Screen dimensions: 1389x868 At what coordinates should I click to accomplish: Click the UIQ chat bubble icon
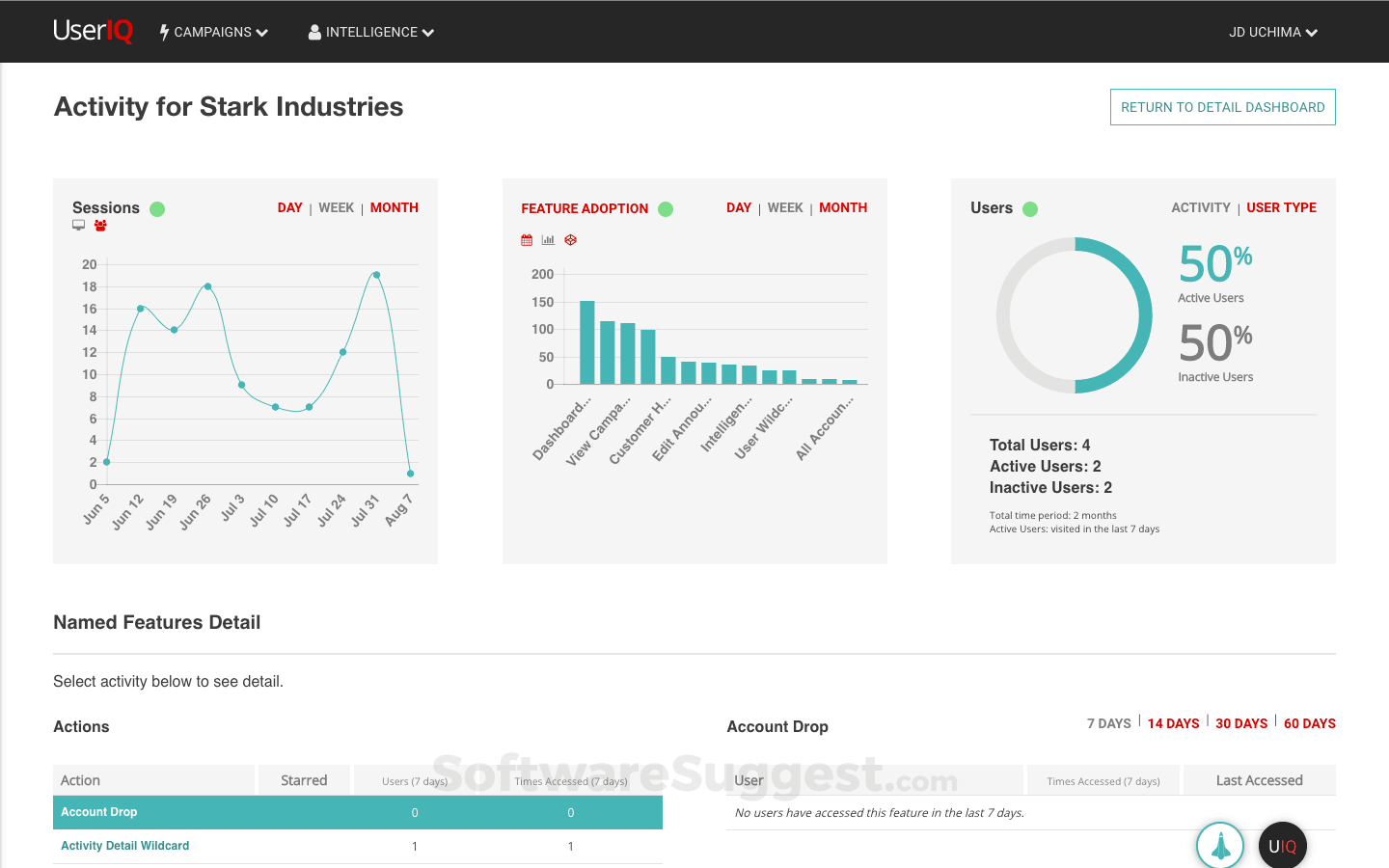(x=1281, y=845)
